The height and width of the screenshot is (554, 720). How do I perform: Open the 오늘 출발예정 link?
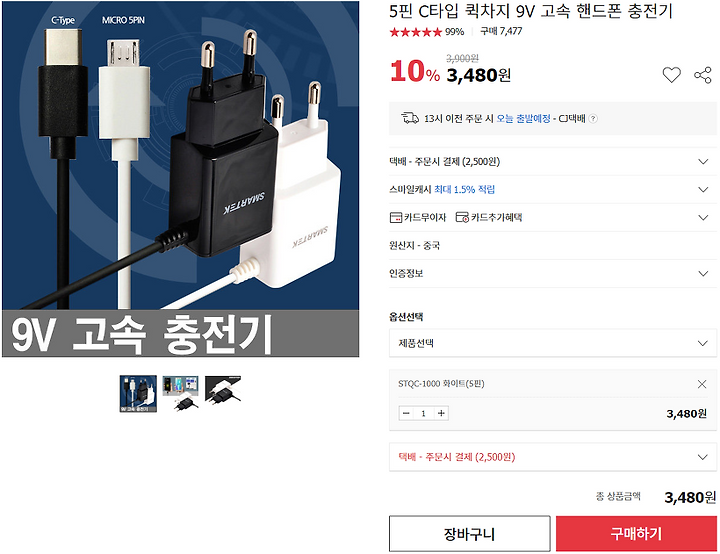[x=523, y=119]
